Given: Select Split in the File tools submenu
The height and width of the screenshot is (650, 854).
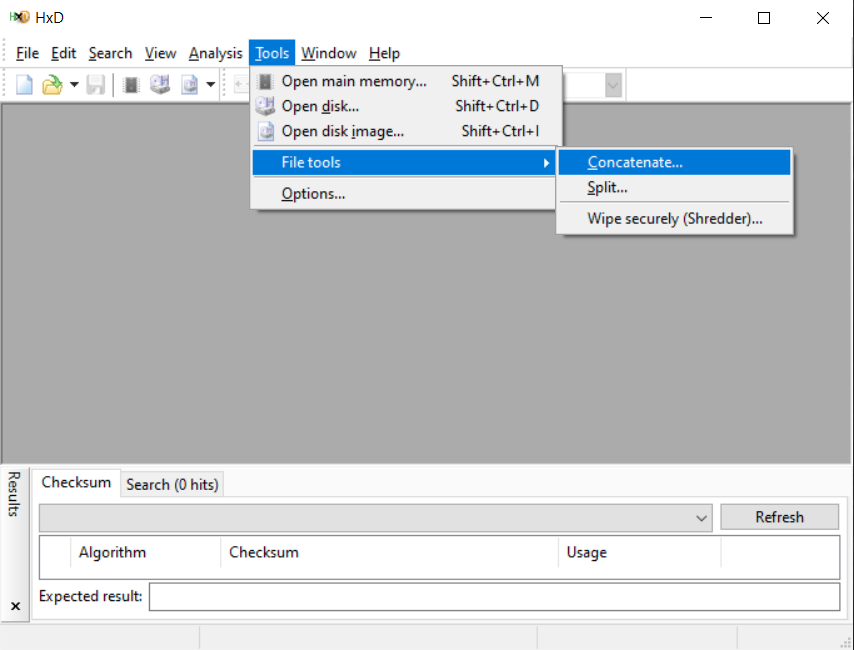Looking at the screenshot, I should point(607,187).
